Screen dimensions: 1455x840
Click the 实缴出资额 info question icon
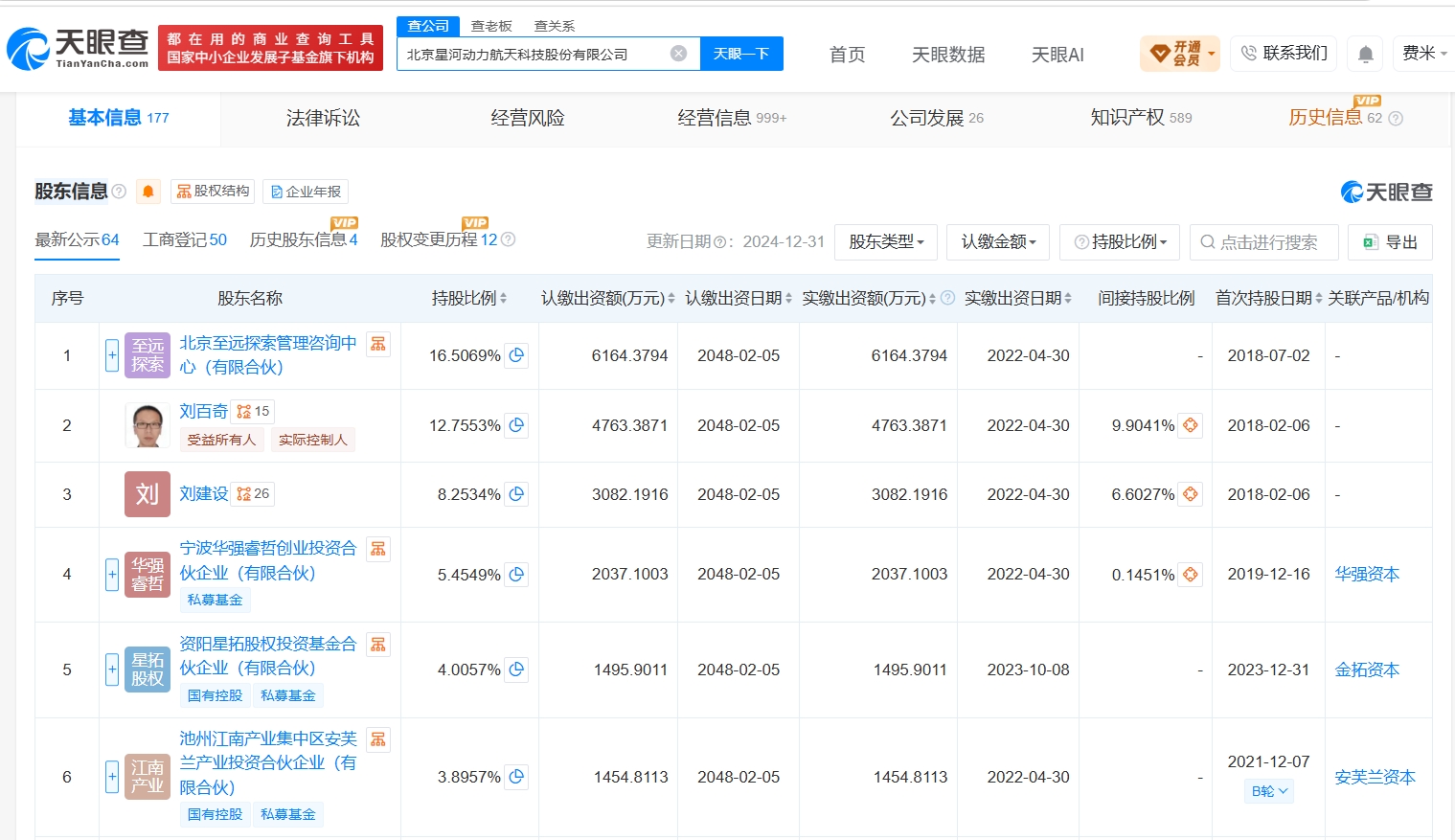pyautogui.click(x=947, y=298)
